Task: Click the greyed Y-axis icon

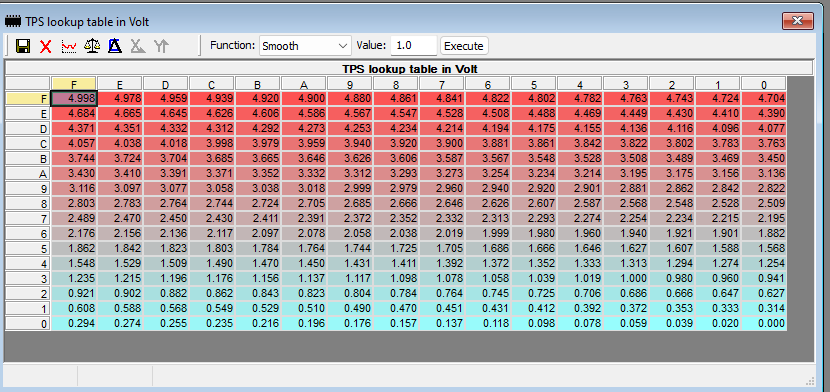Action: [x=161, y=46]
